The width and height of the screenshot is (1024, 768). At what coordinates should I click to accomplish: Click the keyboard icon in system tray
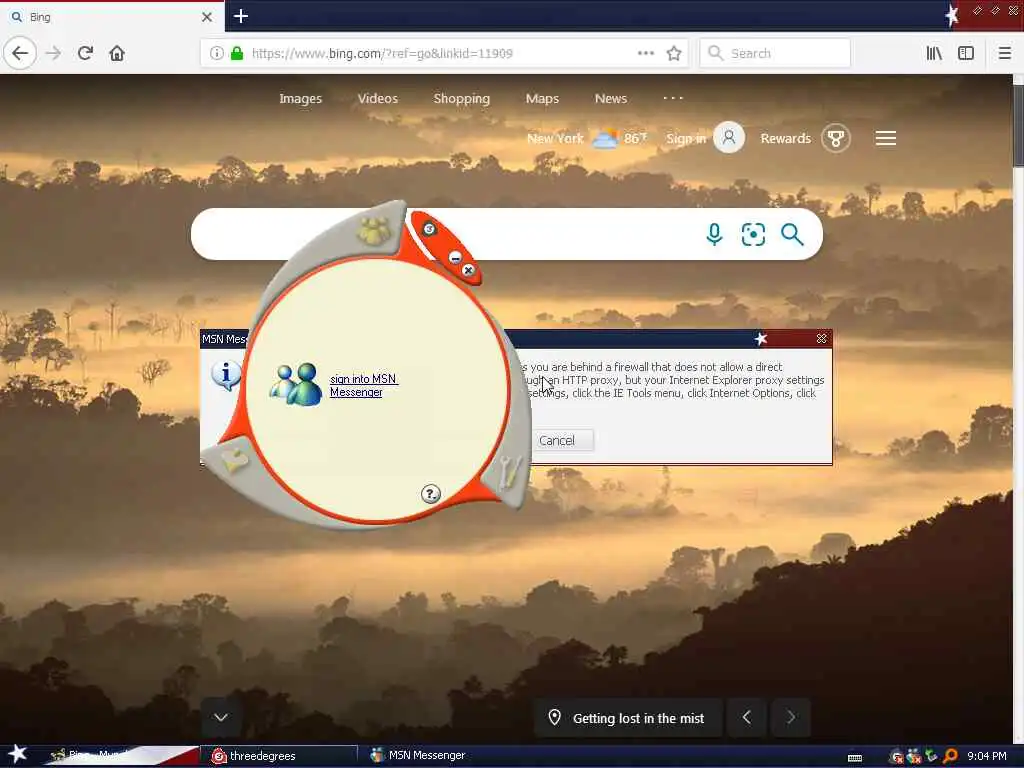[855, 758]
